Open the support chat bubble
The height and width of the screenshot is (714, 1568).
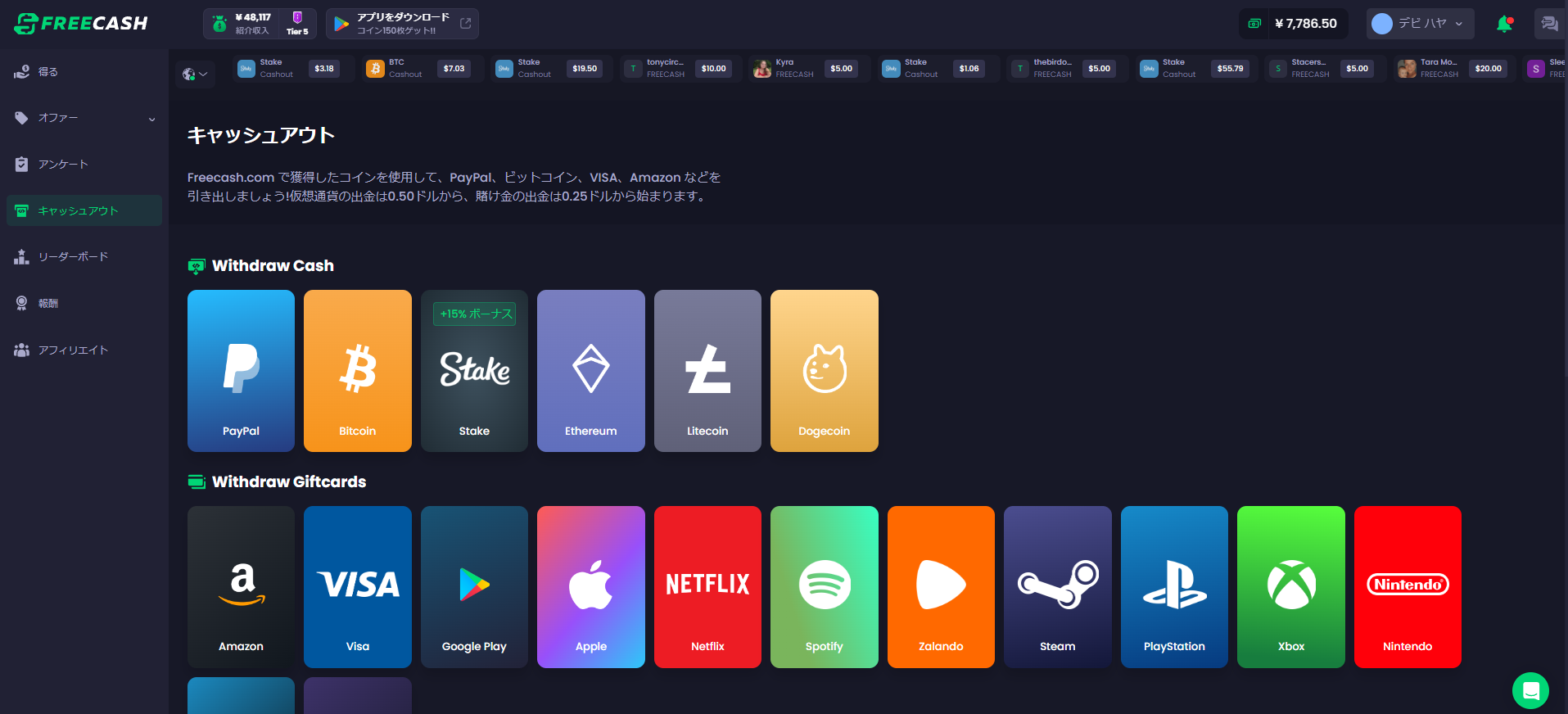[x=1530, y=691]
